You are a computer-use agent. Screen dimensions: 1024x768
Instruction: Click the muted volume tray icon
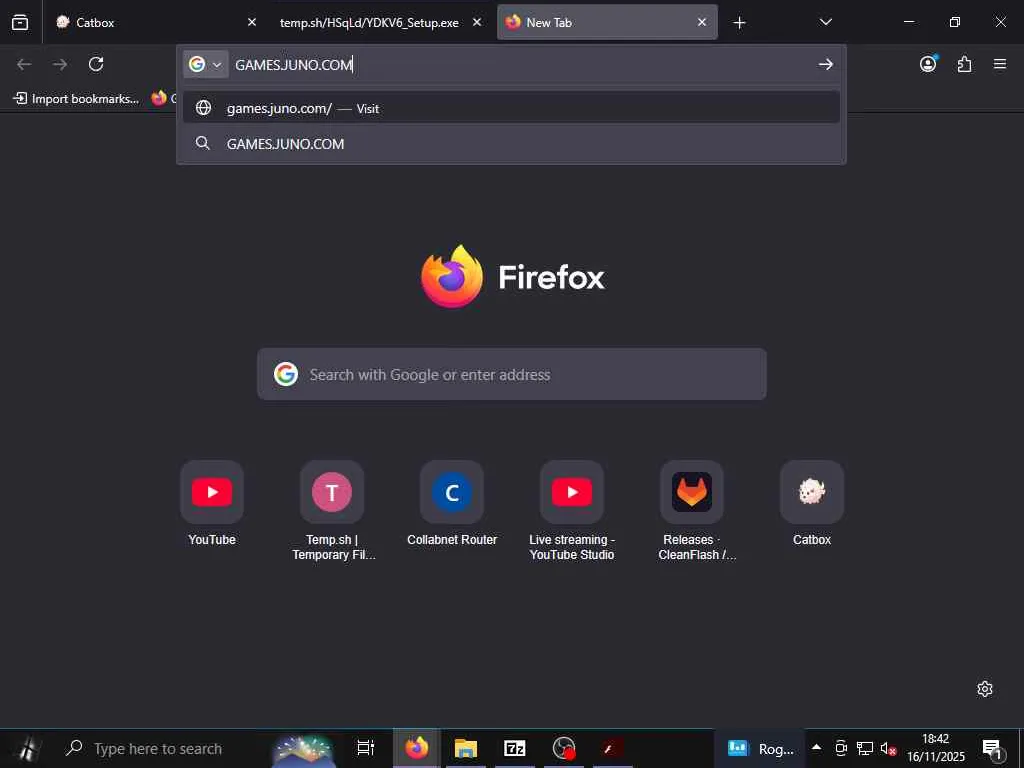[888, 748]
